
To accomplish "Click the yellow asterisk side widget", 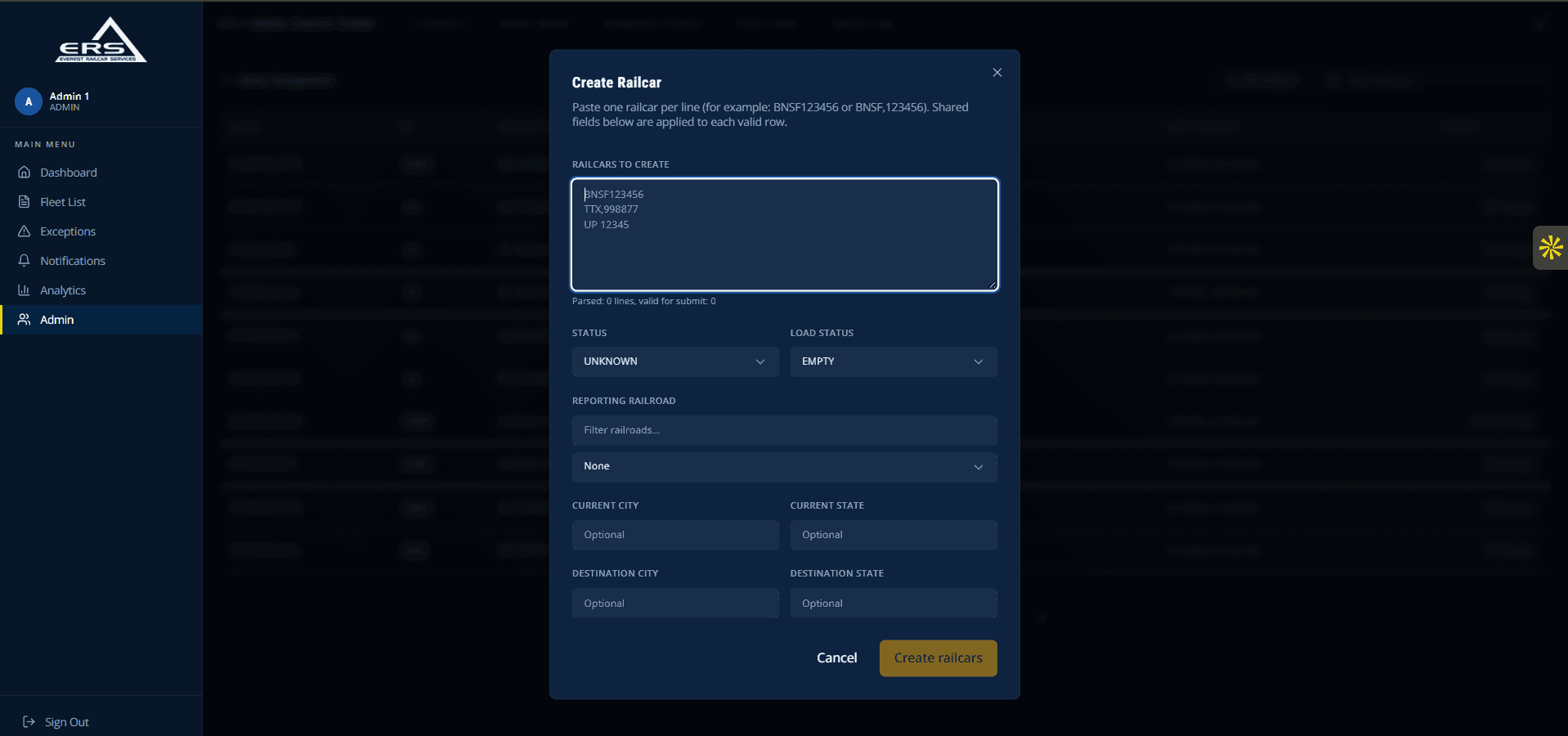I will 1550,248.
